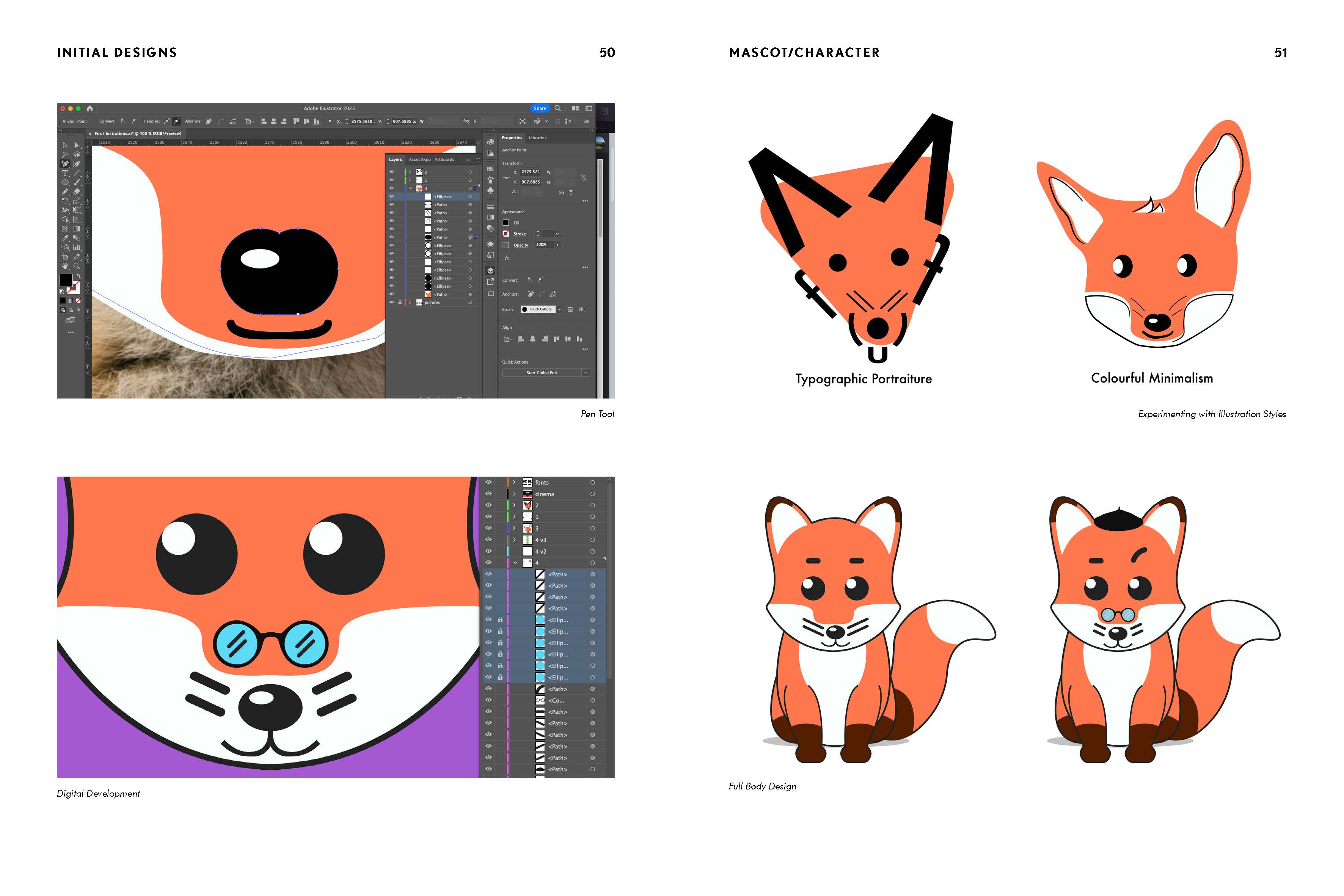Click the Home icon in title bar
Image resolution: width=1344 pixels, height=896 pixels.
[x=90, y=108]
